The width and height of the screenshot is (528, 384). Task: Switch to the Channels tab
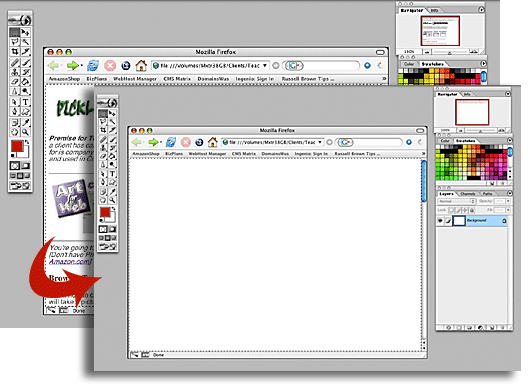pos(468,194)
